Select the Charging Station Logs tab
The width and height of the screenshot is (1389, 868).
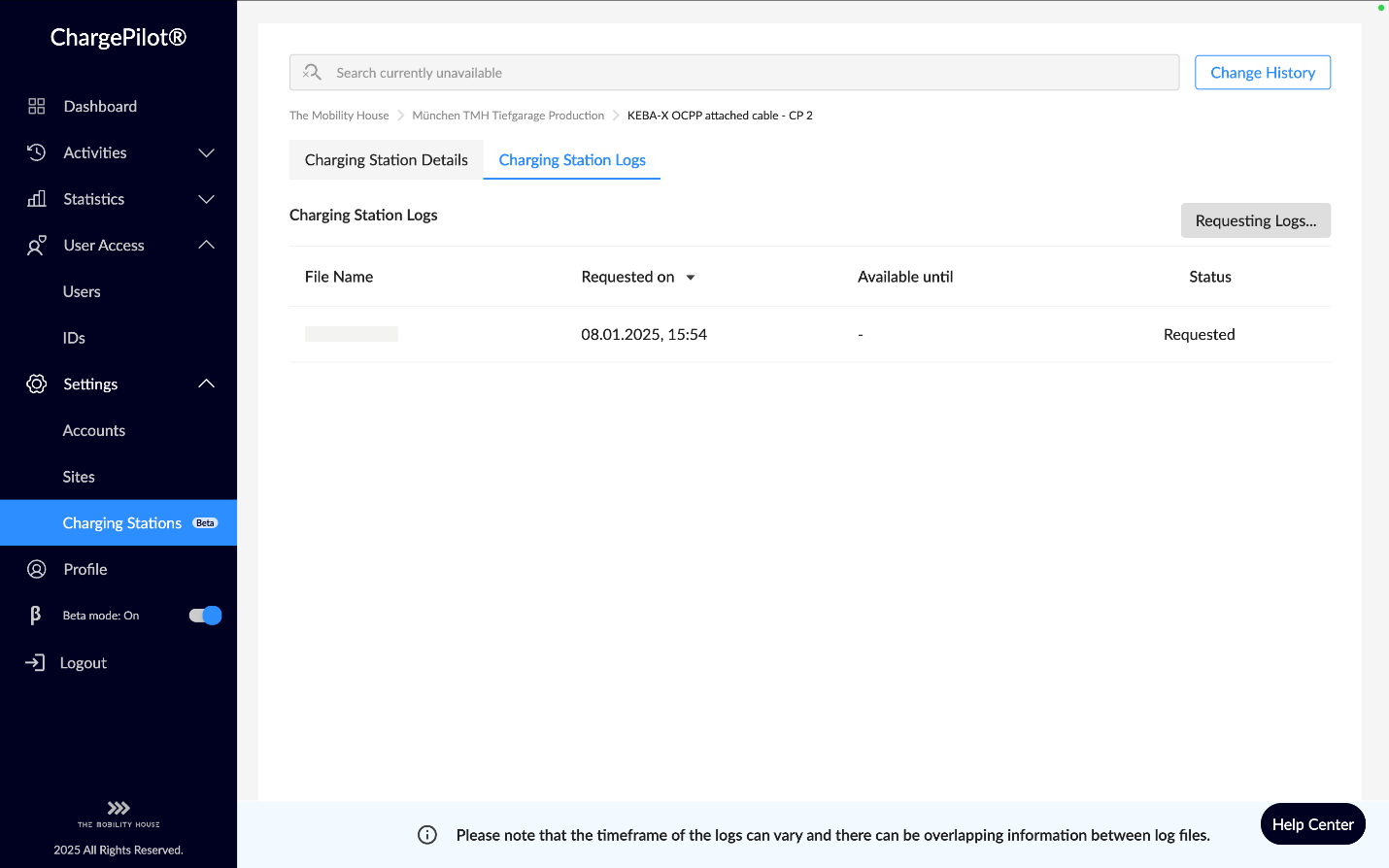coord(572,160)
